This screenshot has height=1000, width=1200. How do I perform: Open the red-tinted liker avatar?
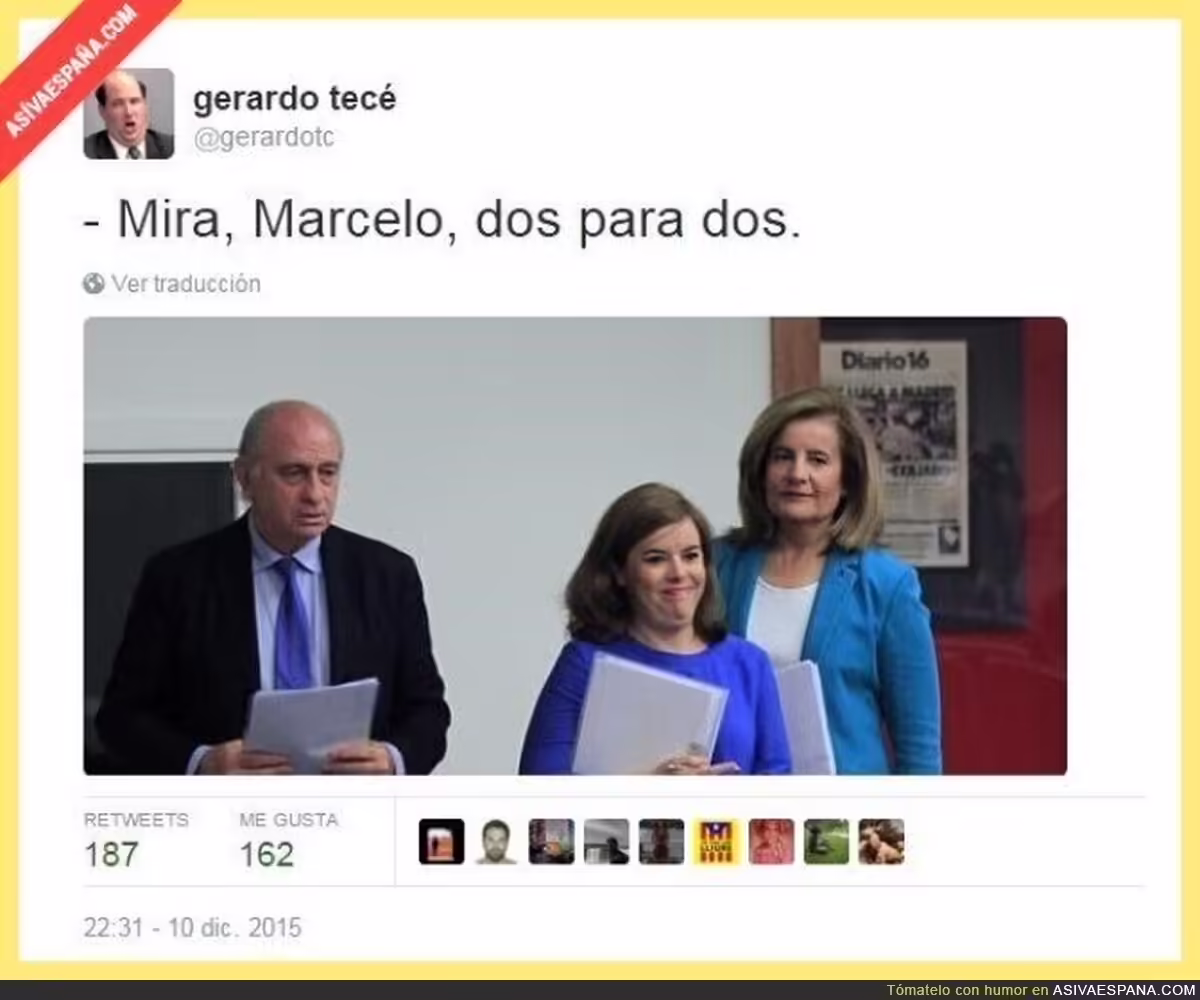771,841
